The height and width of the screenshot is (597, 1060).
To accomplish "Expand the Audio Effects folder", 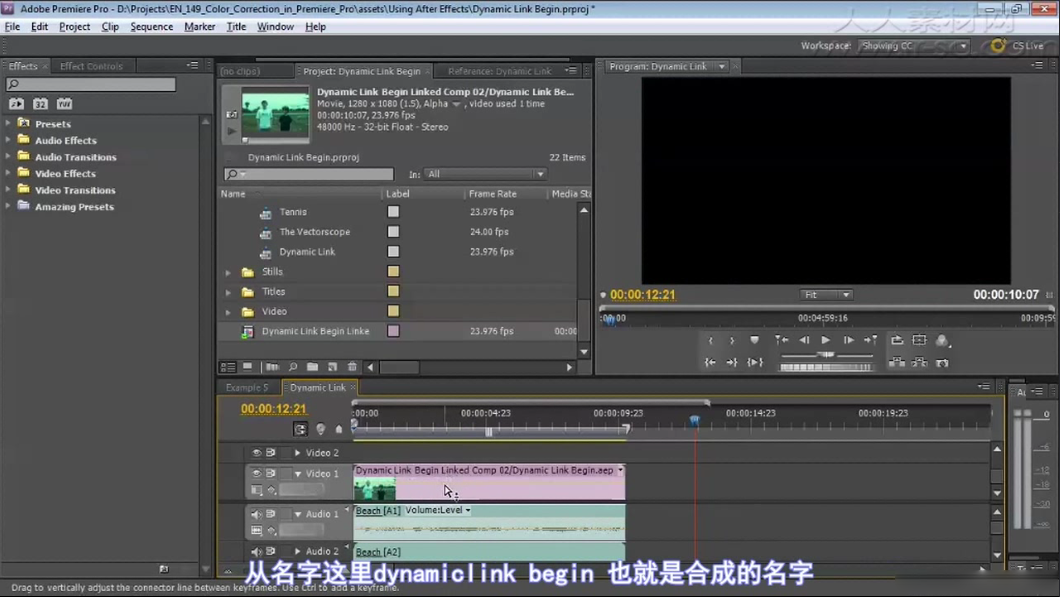I will tap(8, 140).
